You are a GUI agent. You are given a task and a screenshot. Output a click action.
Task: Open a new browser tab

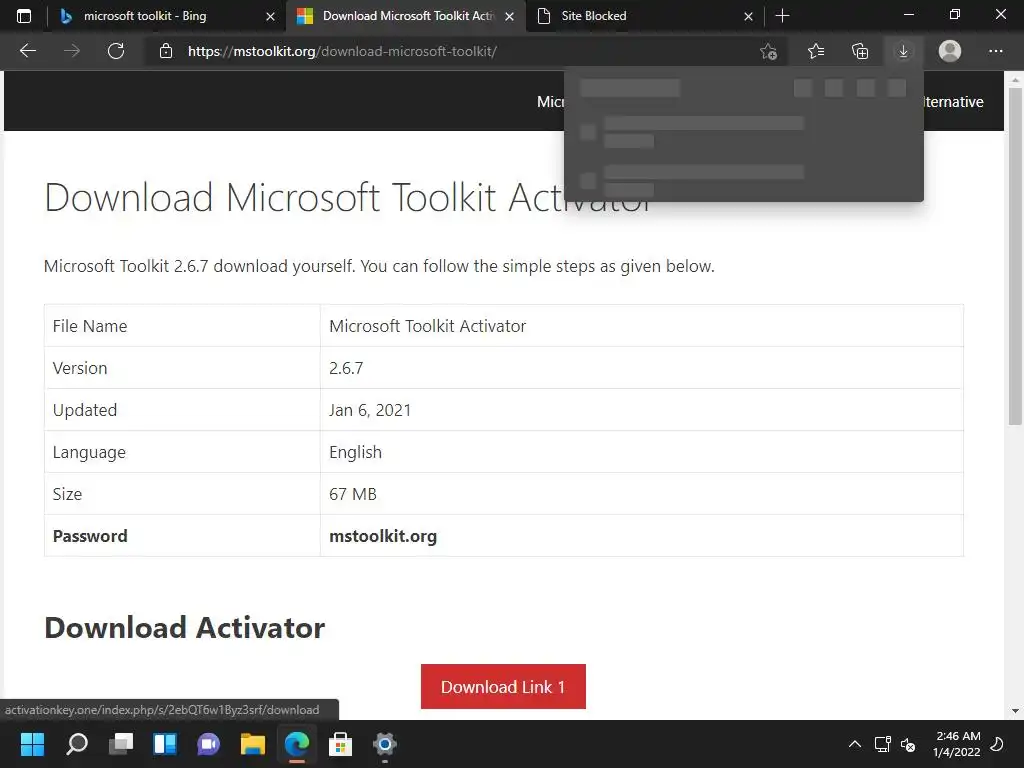[x=782, y=16]
